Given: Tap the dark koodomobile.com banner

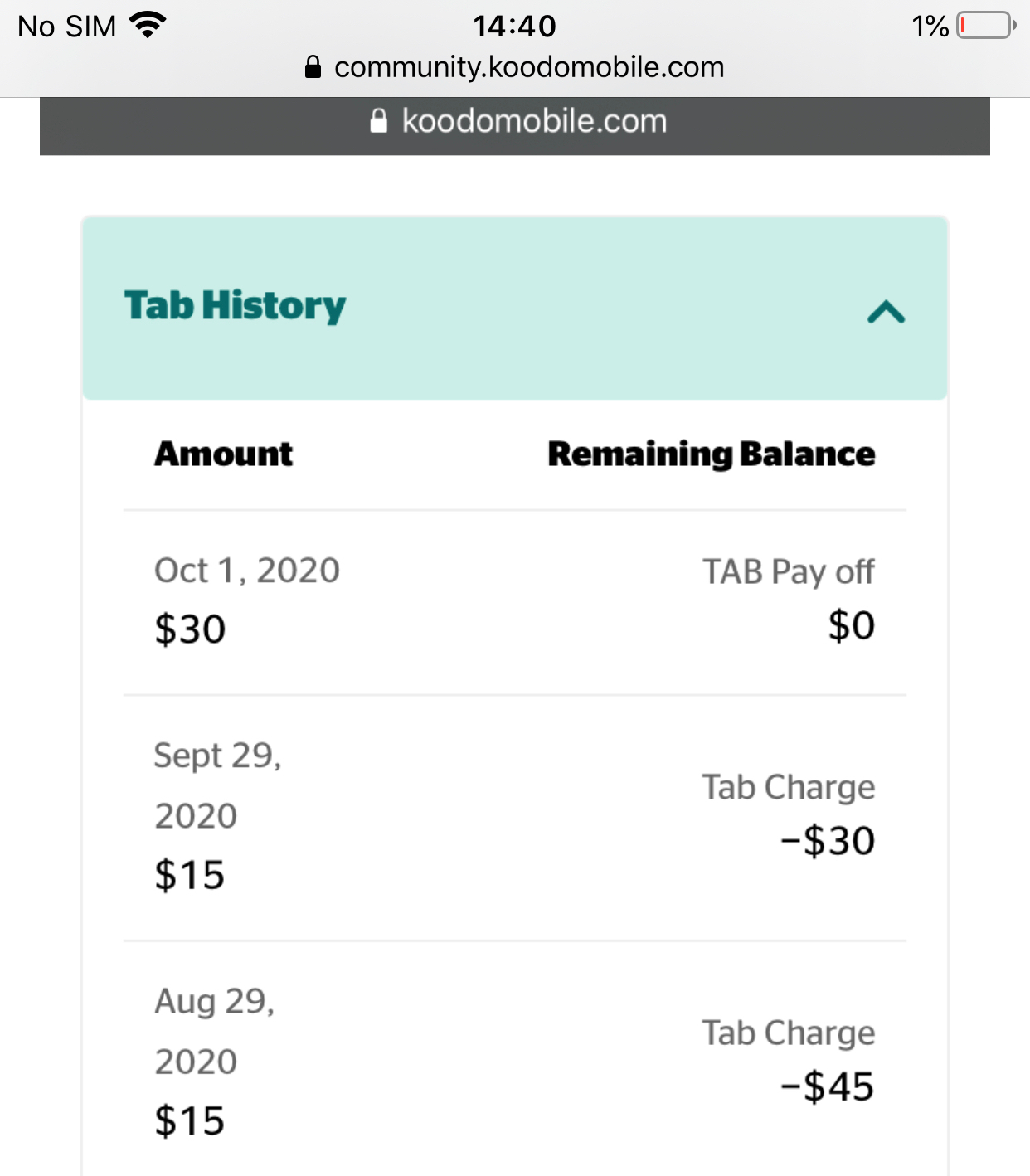Looking at the screenshot, I should (x=514, y=125).
